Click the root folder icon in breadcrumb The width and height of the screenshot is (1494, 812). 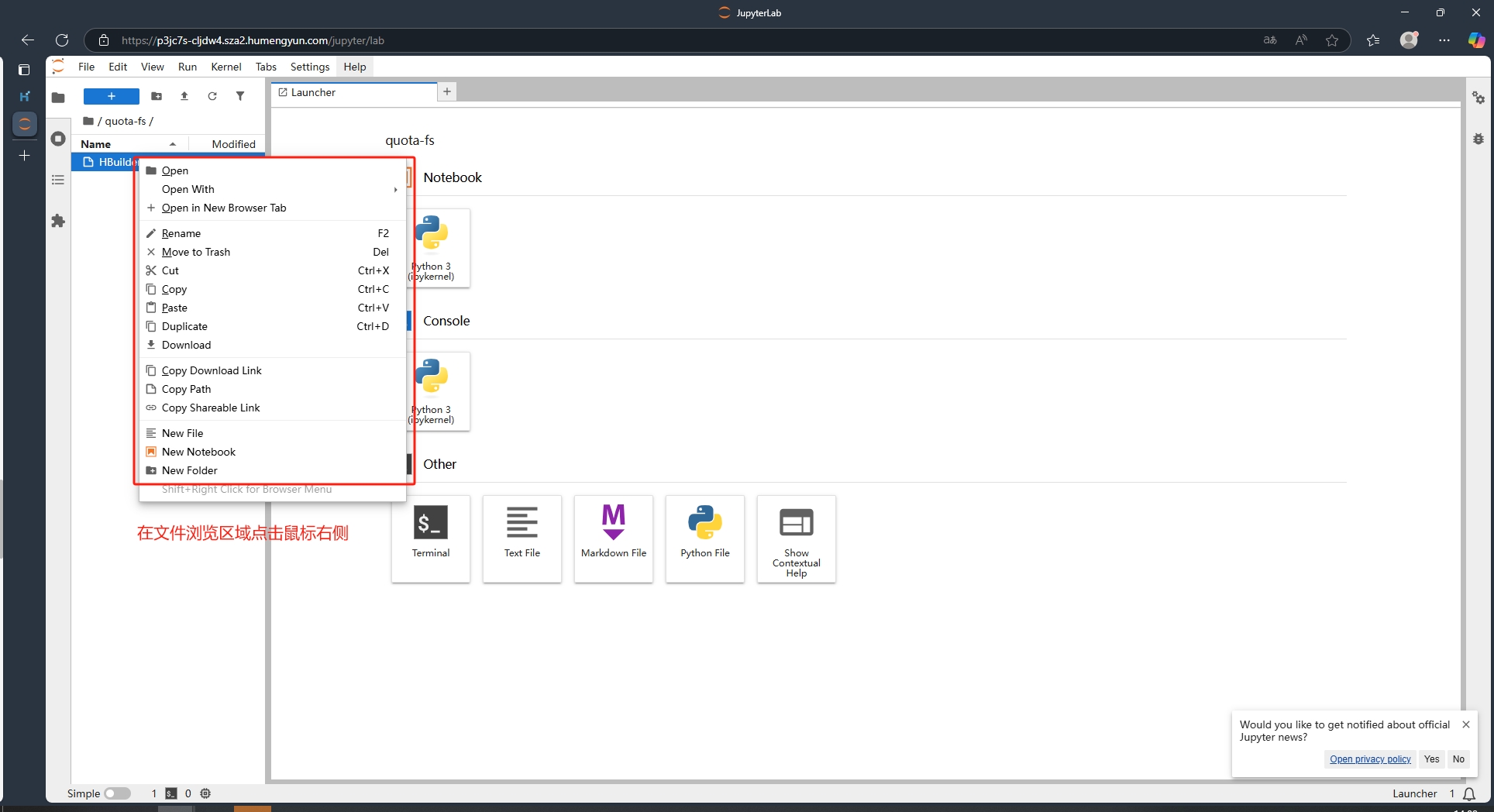point(88,121)
